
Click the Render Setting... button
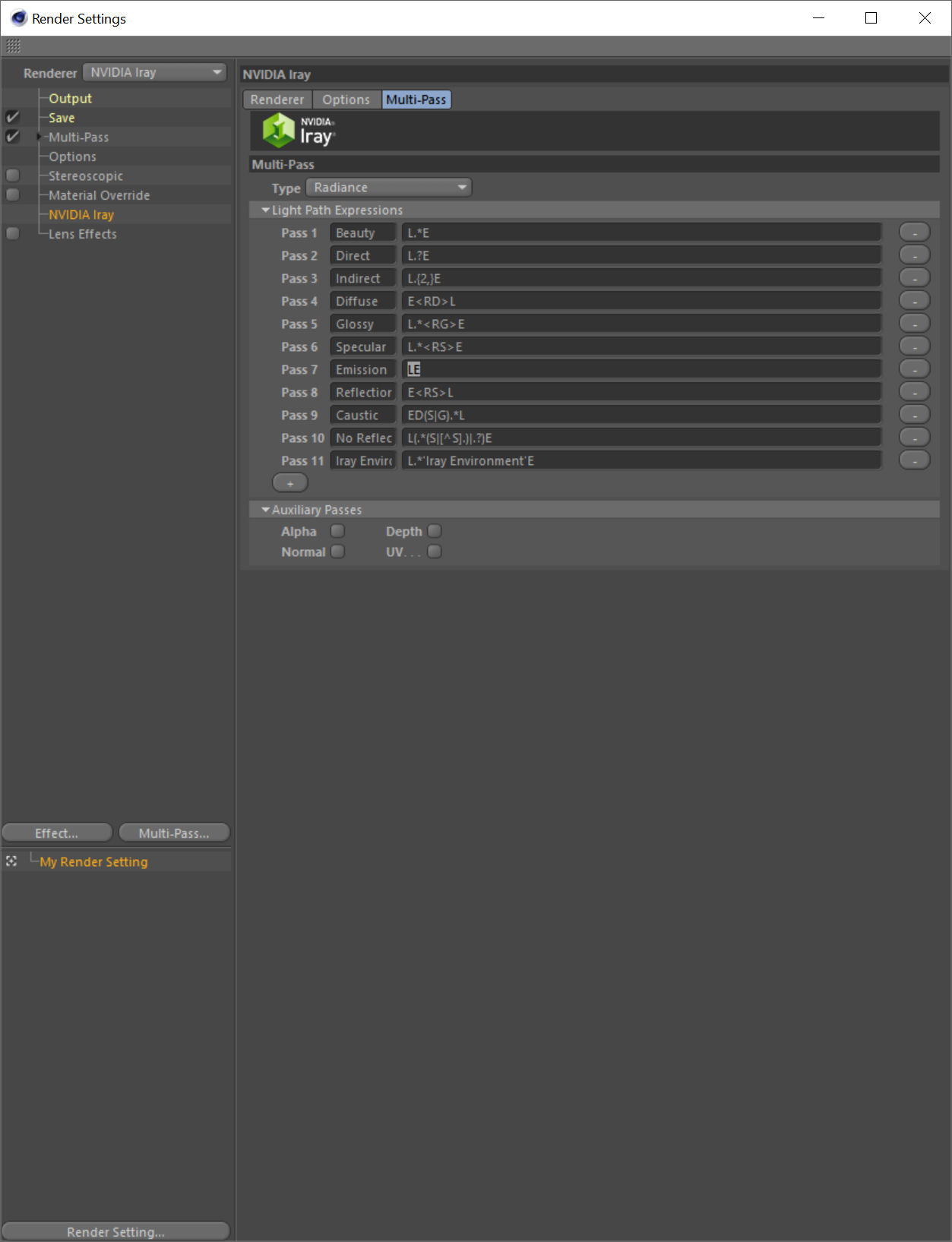(x=115, y=1232)
